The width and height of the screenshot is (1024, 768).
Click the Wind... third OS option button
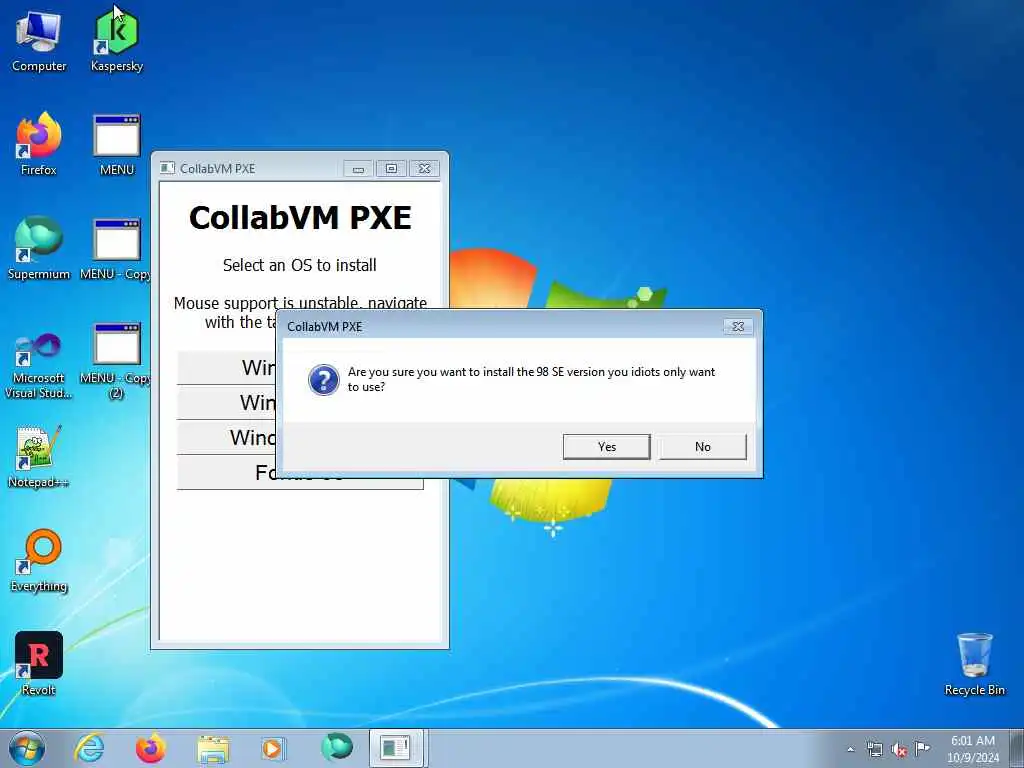(x=226, y=438)
